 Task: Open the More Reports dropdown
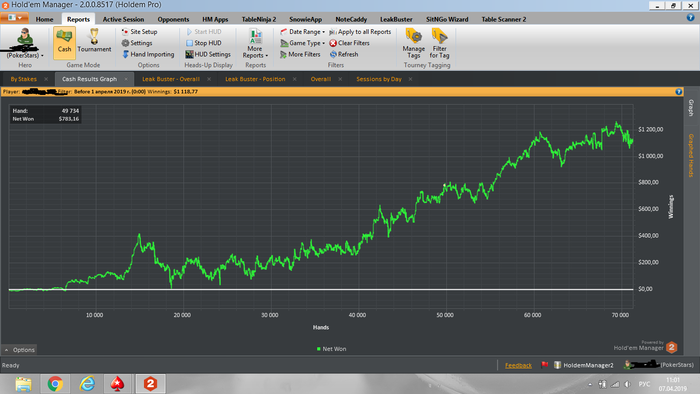pyautogui.click(x=255, y=43)
